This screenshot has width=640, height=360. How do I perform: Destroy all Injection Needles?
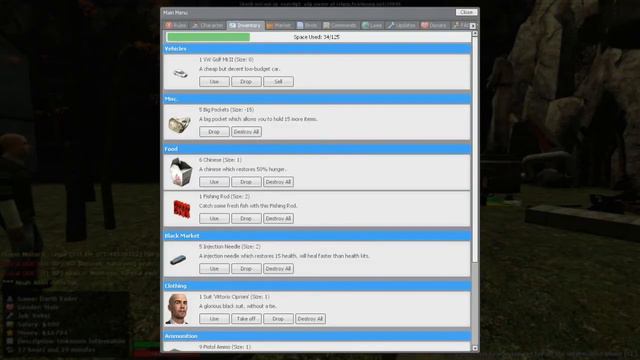(278, 269)
